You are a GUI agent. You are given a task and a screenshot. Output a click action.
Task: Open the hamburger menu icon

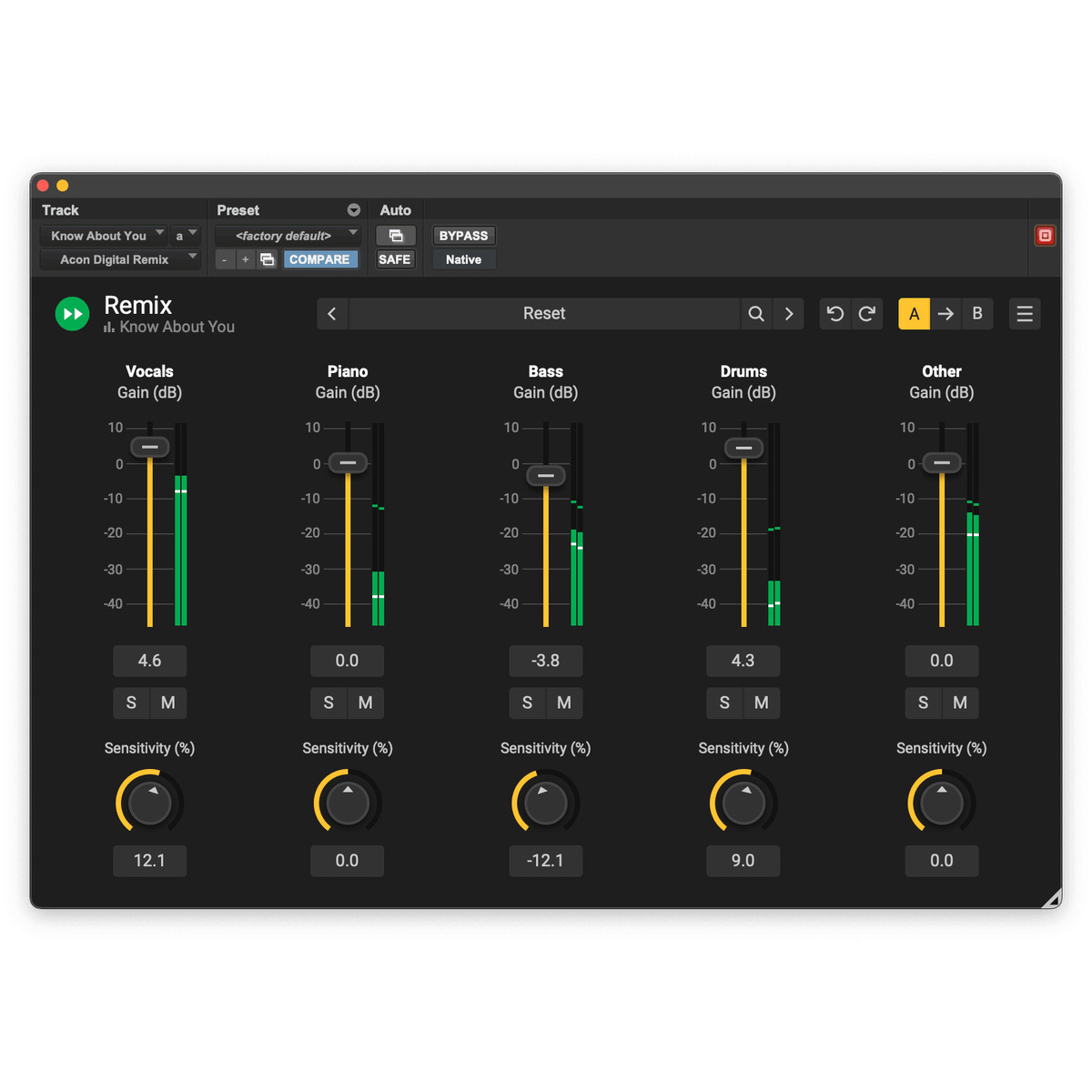1024,314
